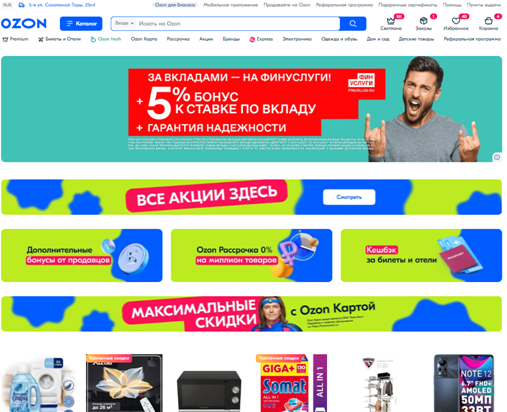Open Заказы box icon
Image resolution: width=507 pixels, height=412 pixels.
(423, 23)
